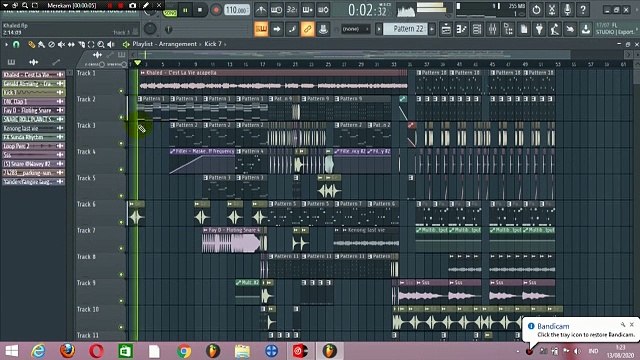Toggle the 3-2-1 countdown before recording

[x=292, y=10]
